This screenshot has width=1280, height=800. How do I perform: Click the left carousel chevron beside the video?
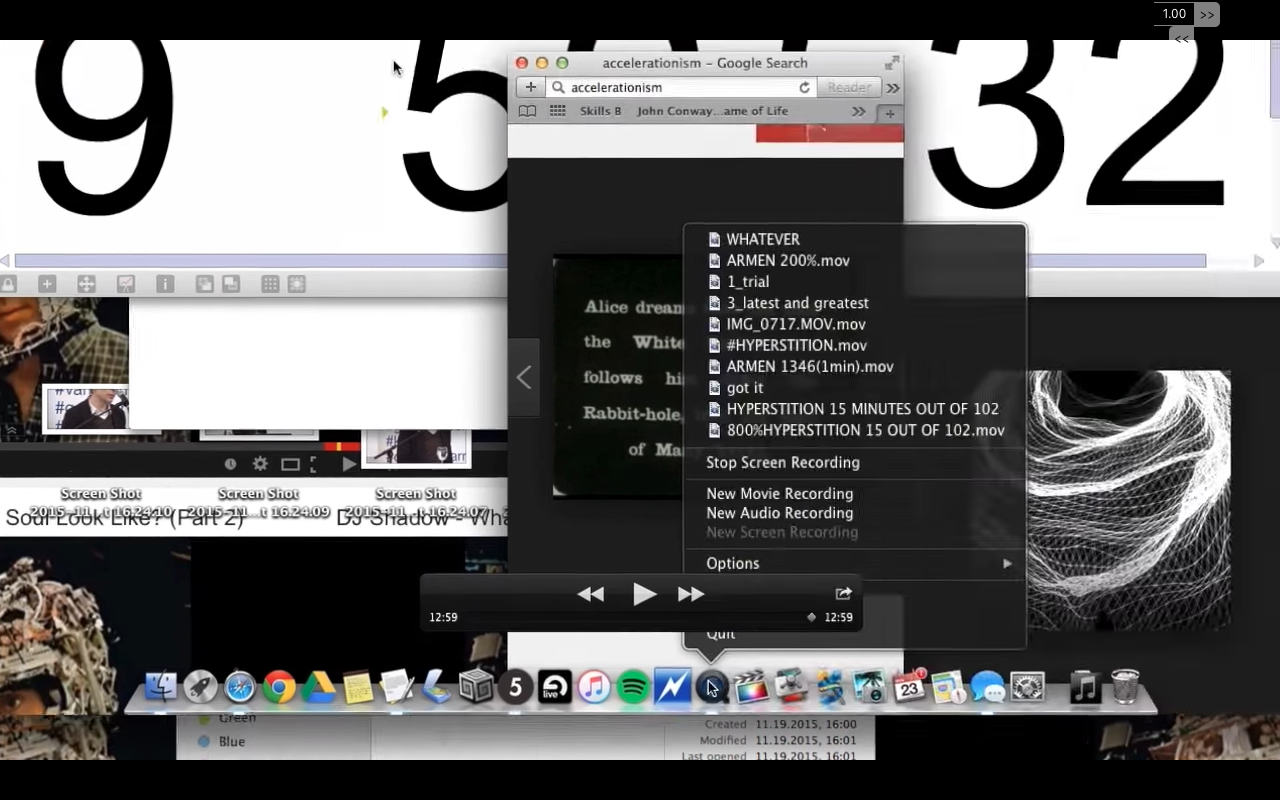pyautogui.click(x=523, y=377)
